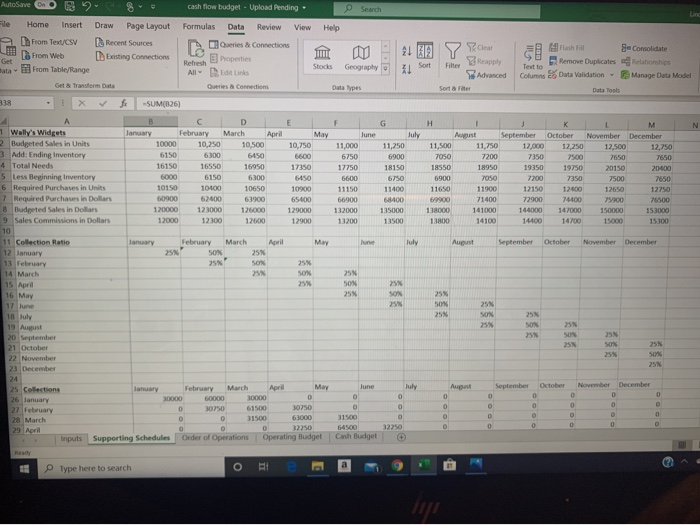Open the custom Sort dialog

point(425,56)
